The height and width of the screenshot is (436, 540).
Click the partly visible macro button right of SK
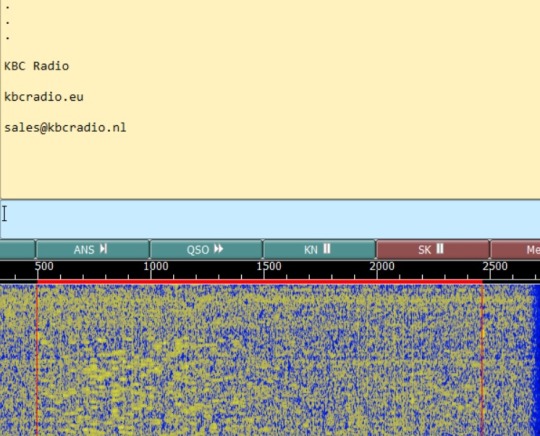(x=516, y=249)
